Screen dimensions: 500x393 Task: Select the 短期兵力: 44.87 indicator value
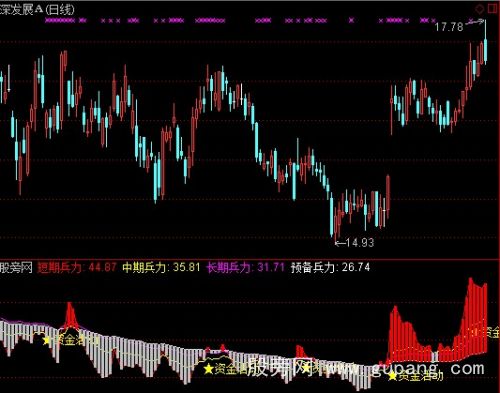click(77, 267)
